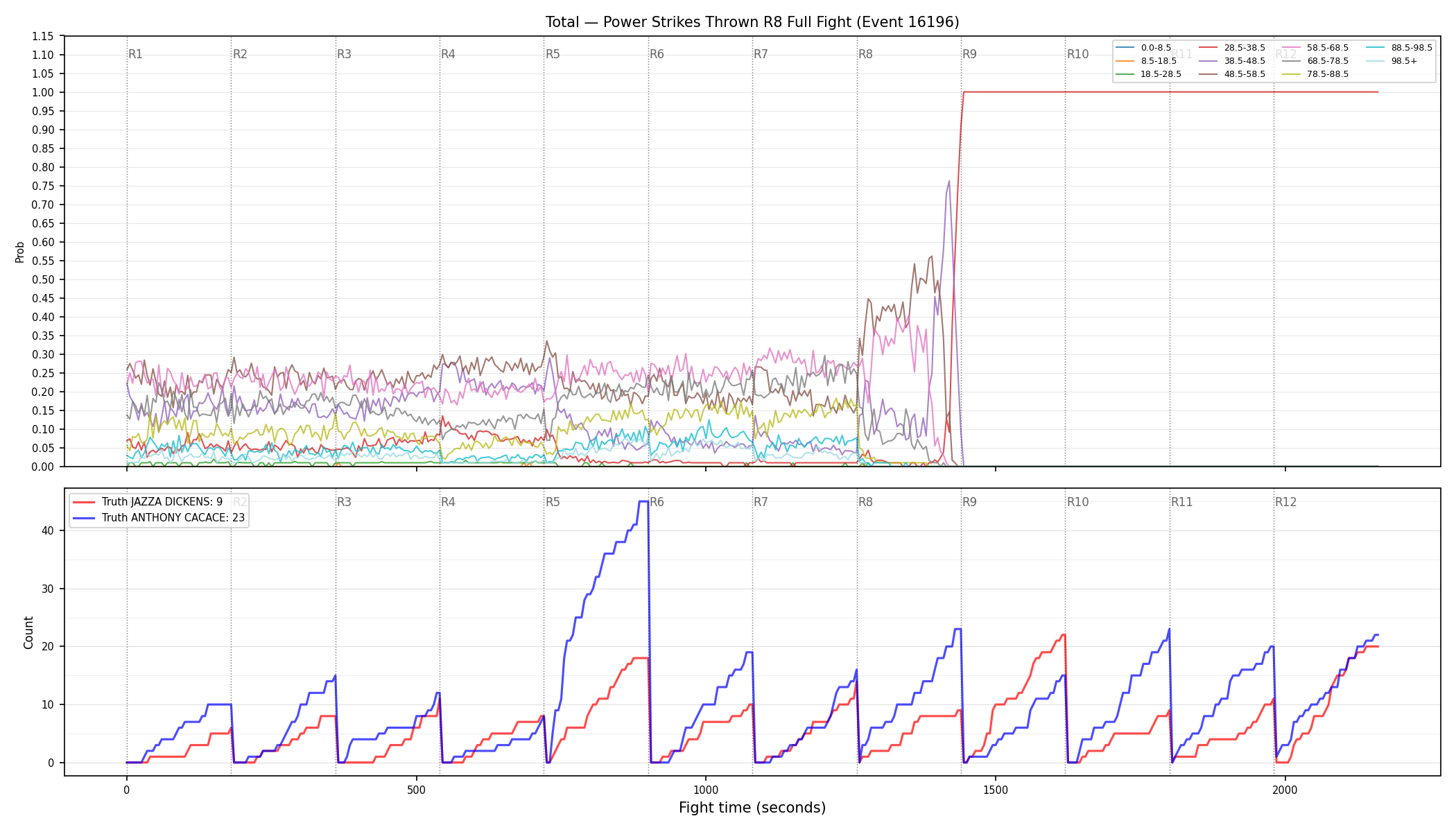This screenshot has height=832, width=1456.
Task: Click the R9 round marker in top plot
Action: (x=969, y=54)
